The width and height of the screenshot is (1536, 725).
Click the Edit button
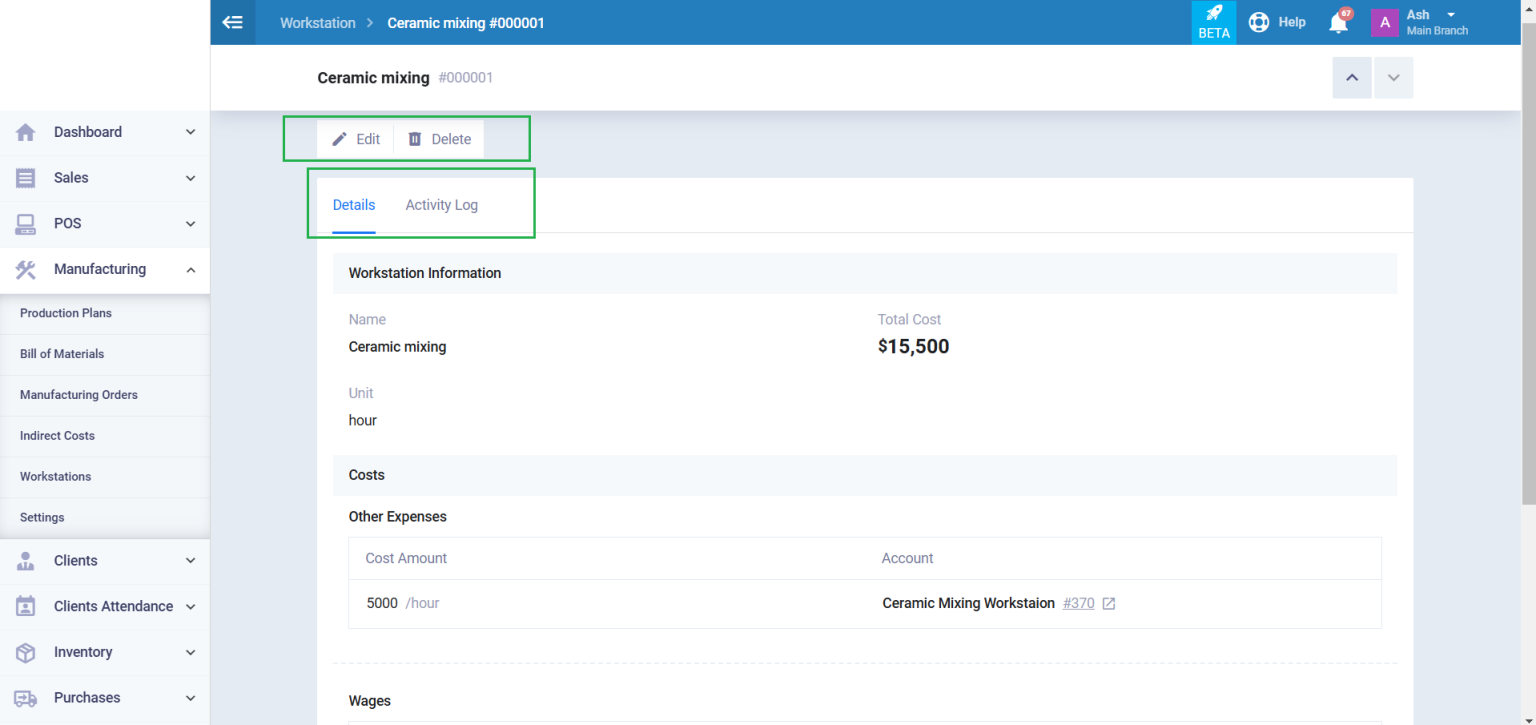click(x=356, y=139)
